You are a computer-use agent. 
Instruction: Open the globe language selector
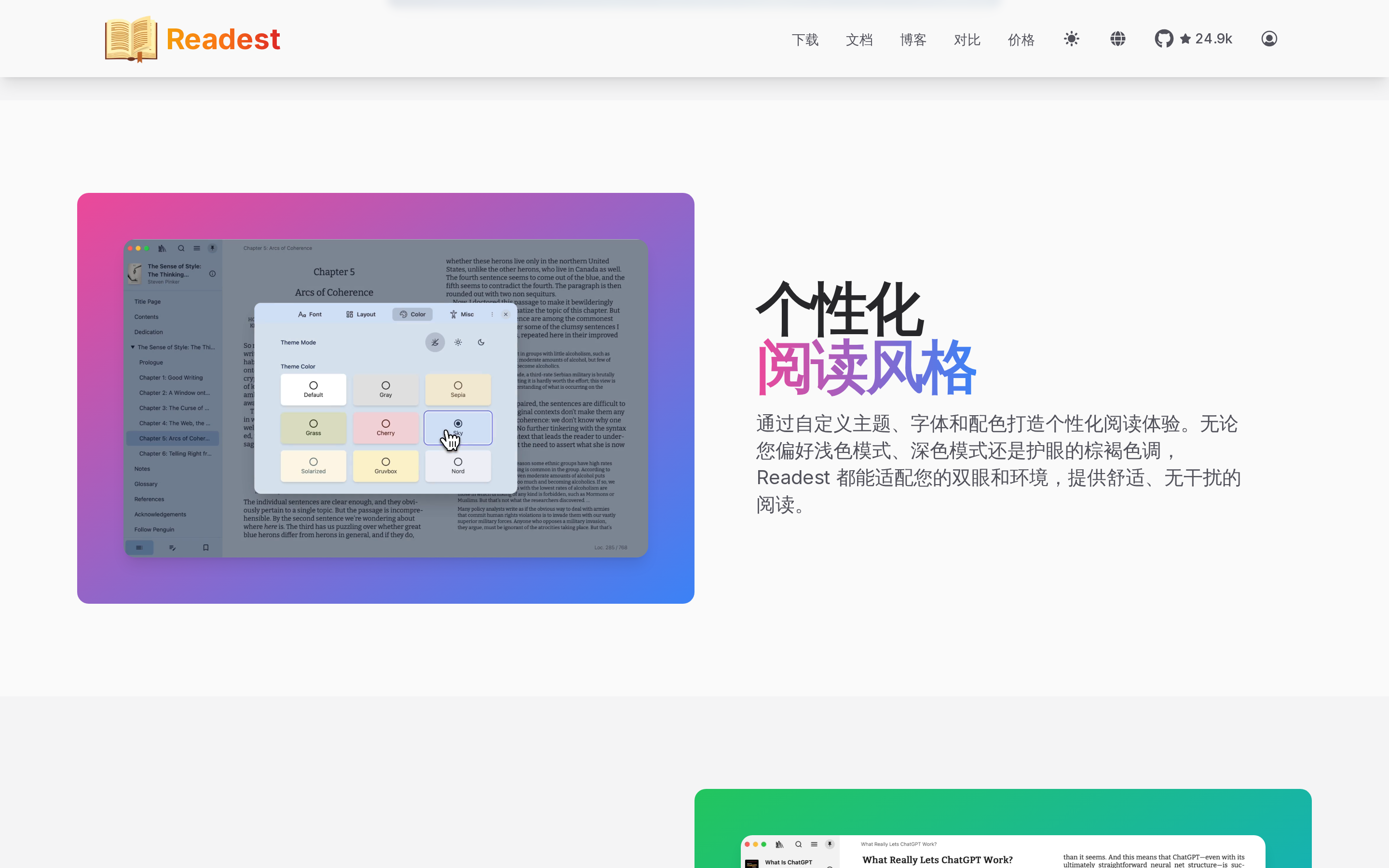[x=1117, y=39]
